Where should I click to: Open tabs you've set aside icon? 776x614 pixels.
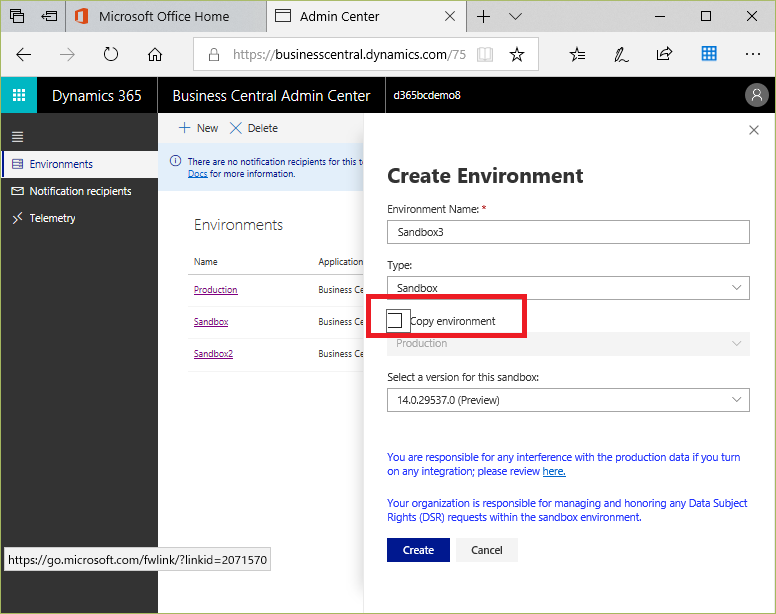[x=17, y=16]
